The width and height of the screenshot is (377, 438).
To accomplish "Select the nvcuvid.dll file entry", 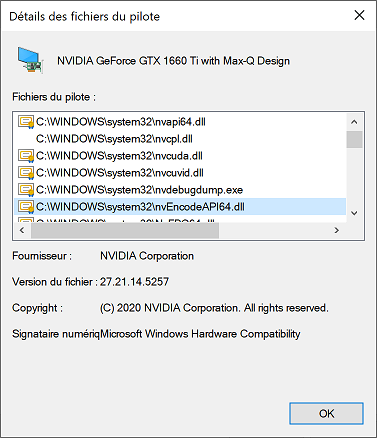I will coord(120,173).
